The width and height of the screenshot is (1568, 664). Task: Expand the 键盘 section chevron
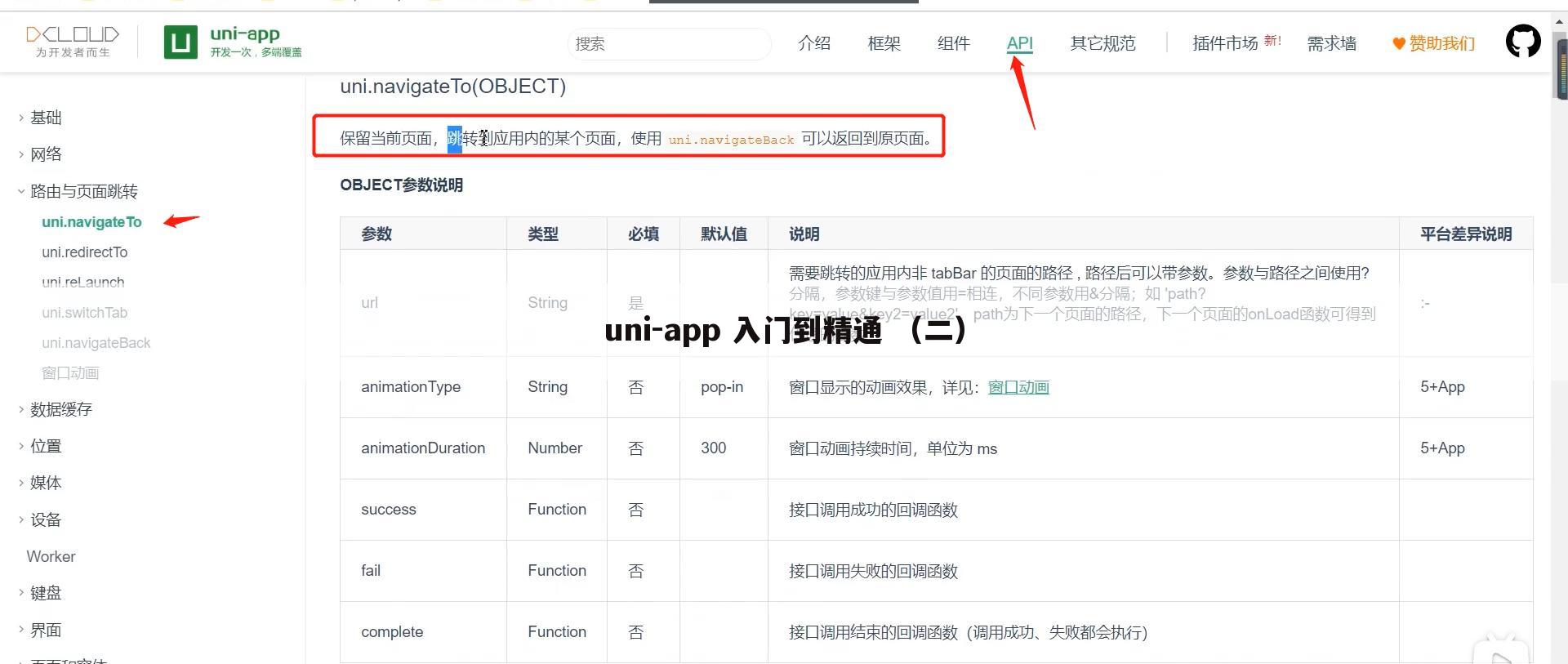tap(20, 593)
